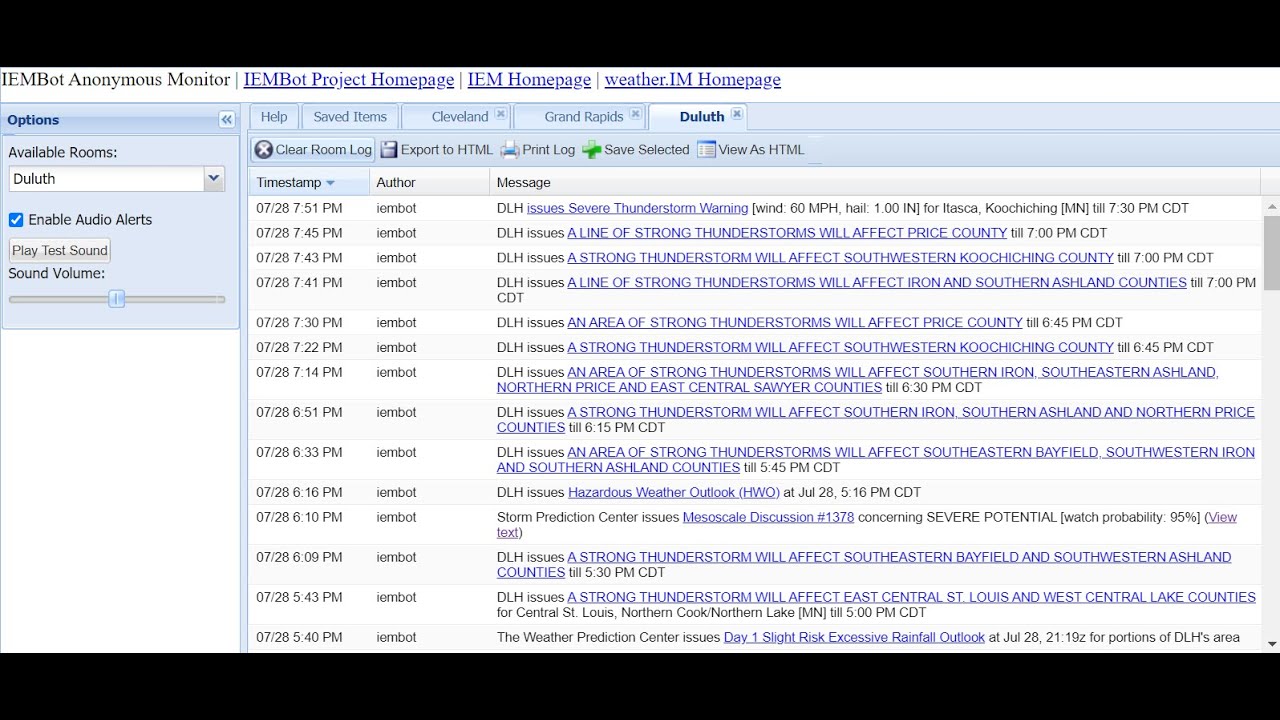Open the Saved Items tab
Image resolution: width=1280 pixels, height=720 pixels.
click(x=350, y=117)
